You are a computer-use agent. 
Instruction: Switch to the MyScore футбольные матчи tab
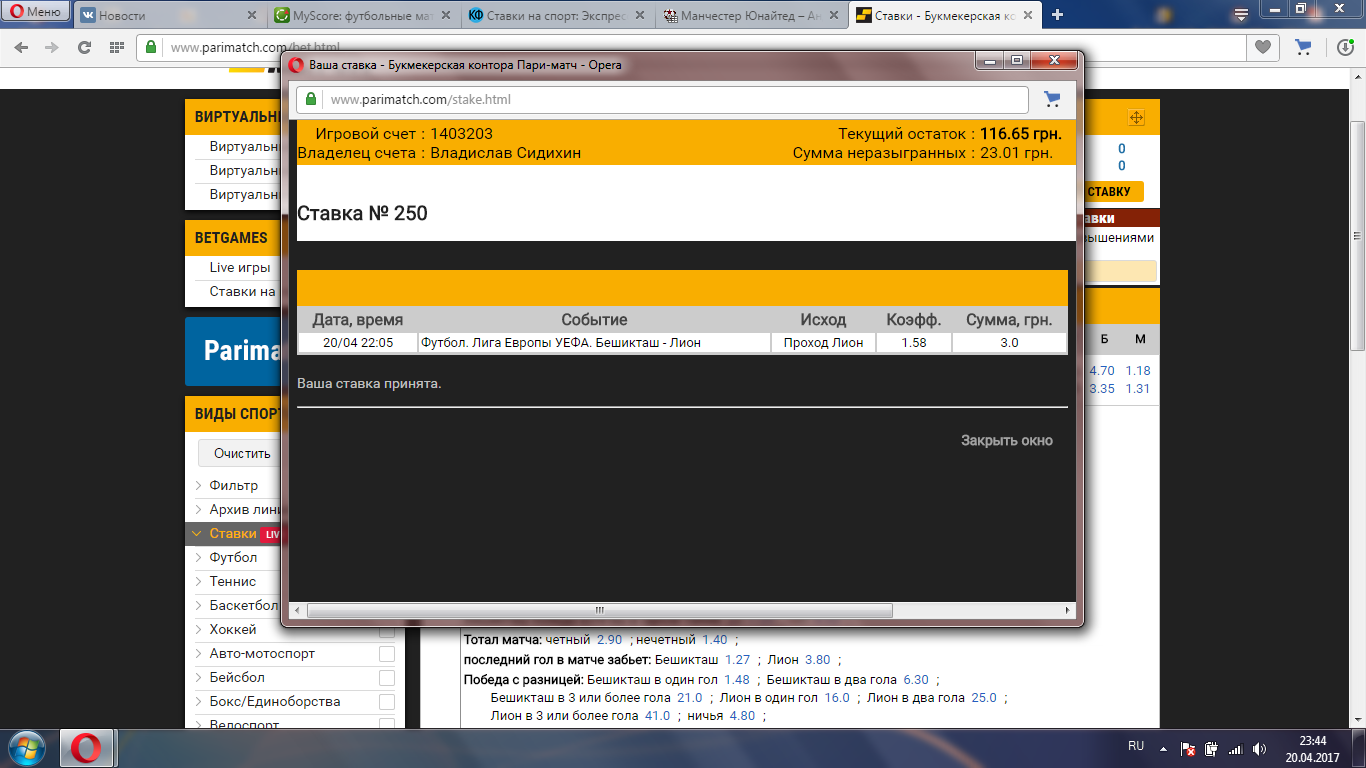(x=364, y=15)
